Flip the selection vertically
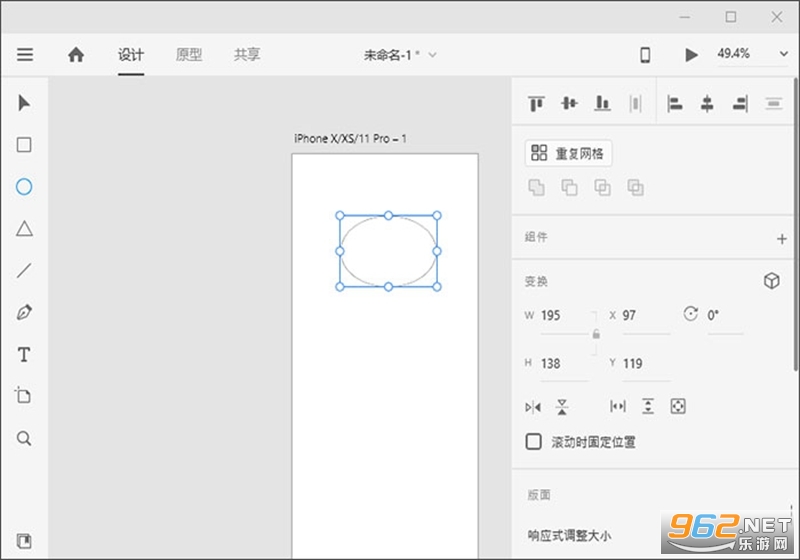The image size is (800, 560). click(x=562, y=407)
